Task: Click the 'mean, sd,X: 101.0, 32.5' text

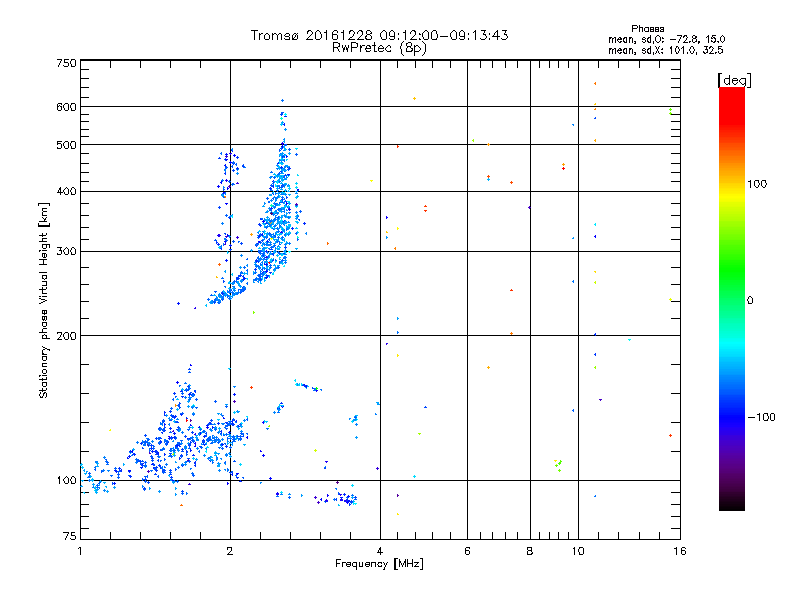Action: pyautogui.click(x=665, y=50)
